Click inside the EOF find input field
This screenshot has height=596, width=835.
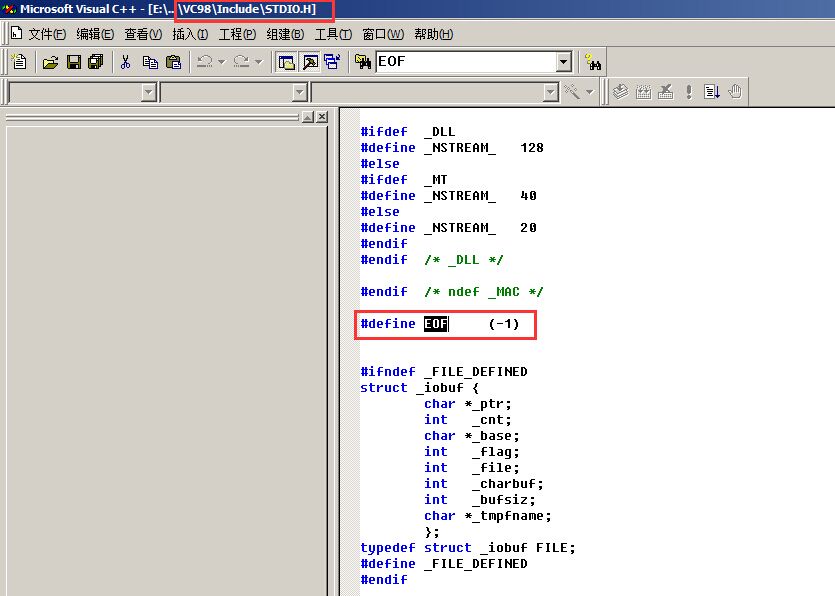[464, 62]
